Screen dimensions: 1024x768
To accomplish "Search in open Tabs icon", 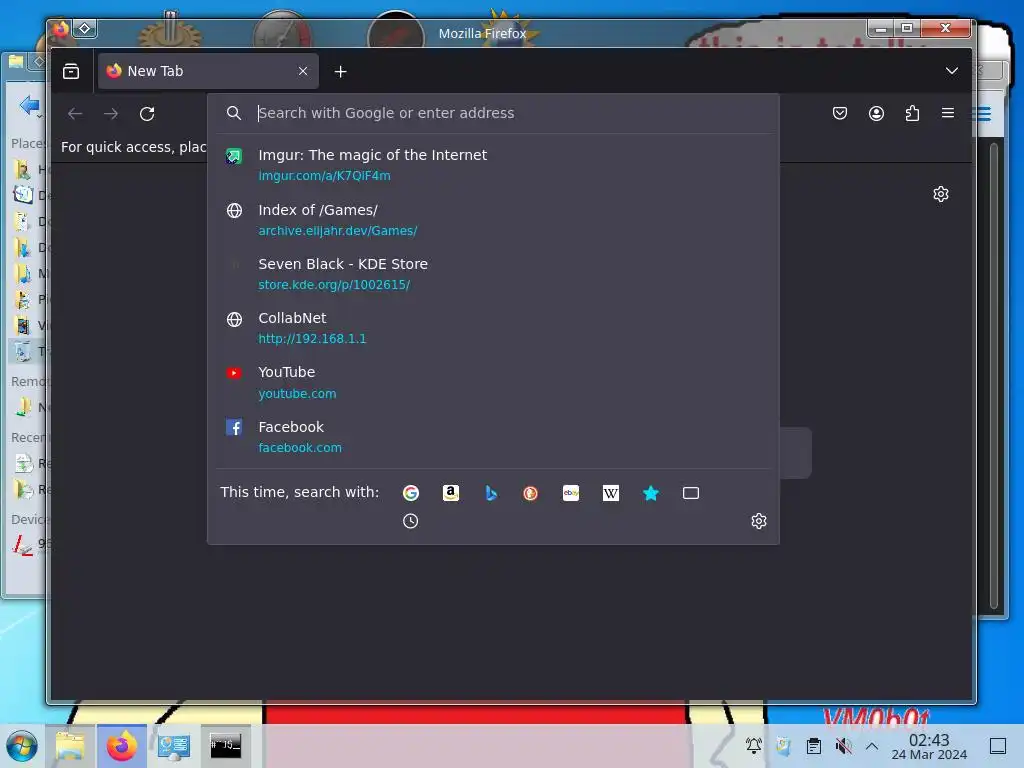I will point(691,493).
